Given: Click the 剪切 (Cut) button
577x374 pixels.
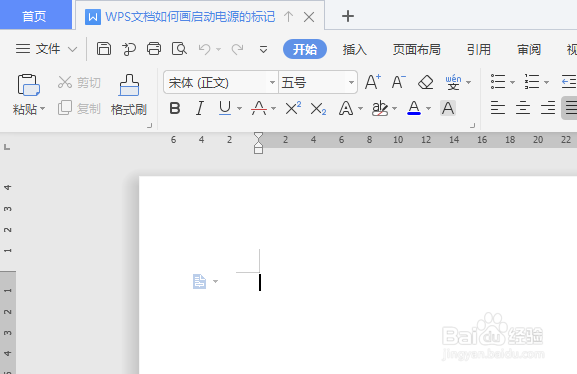Looking at the screenshot, I should coord(79,82).
